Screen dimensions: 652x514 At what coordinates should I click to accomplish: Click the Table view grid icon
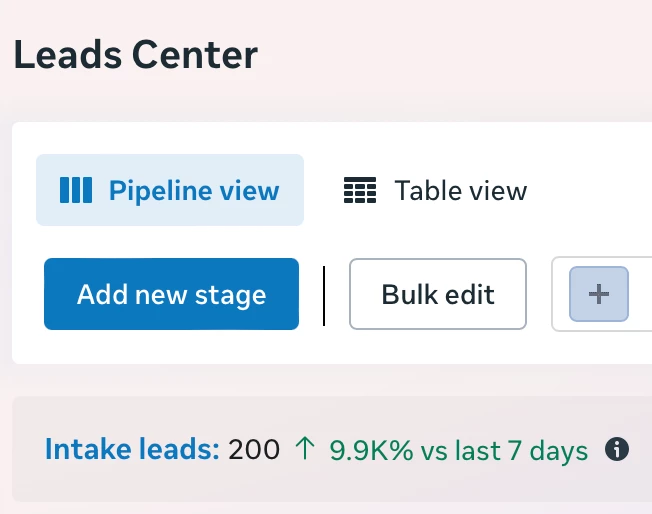point(360,190)
